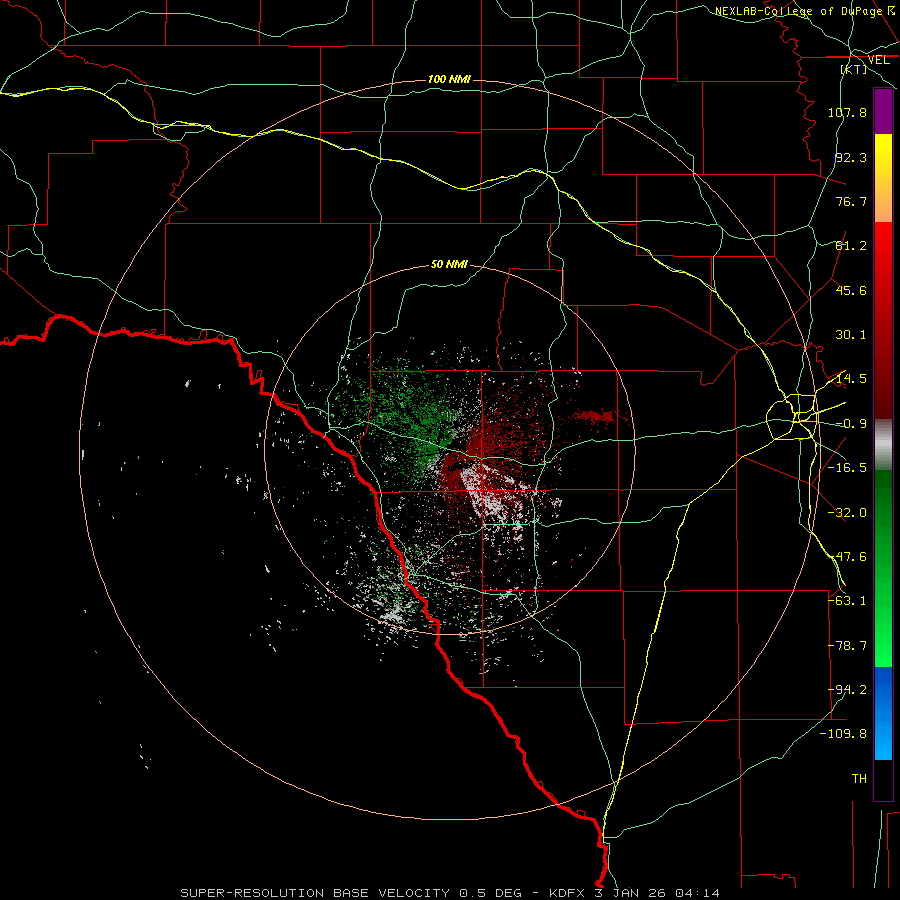Click the blue segment of velocity color bar
The height and width of the screenshot is (900, 900).
coord(883,713)
